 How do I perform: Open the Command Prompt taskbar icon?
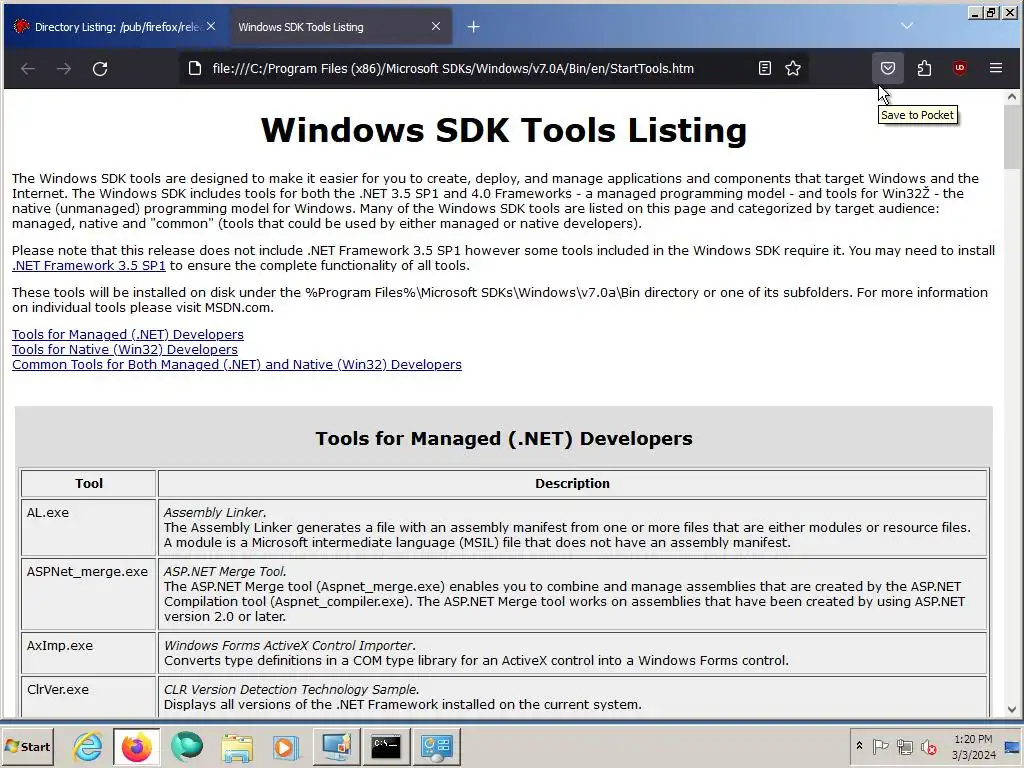coord(386,746)
